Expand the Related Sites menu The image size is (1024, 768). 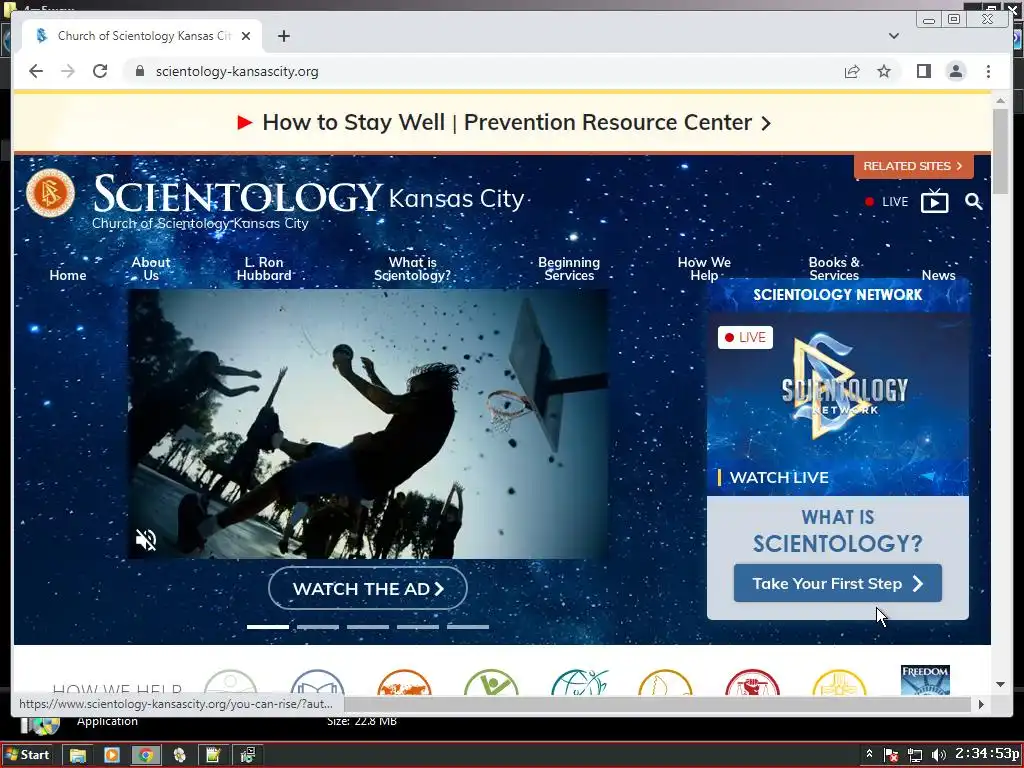tap(913, 166)
